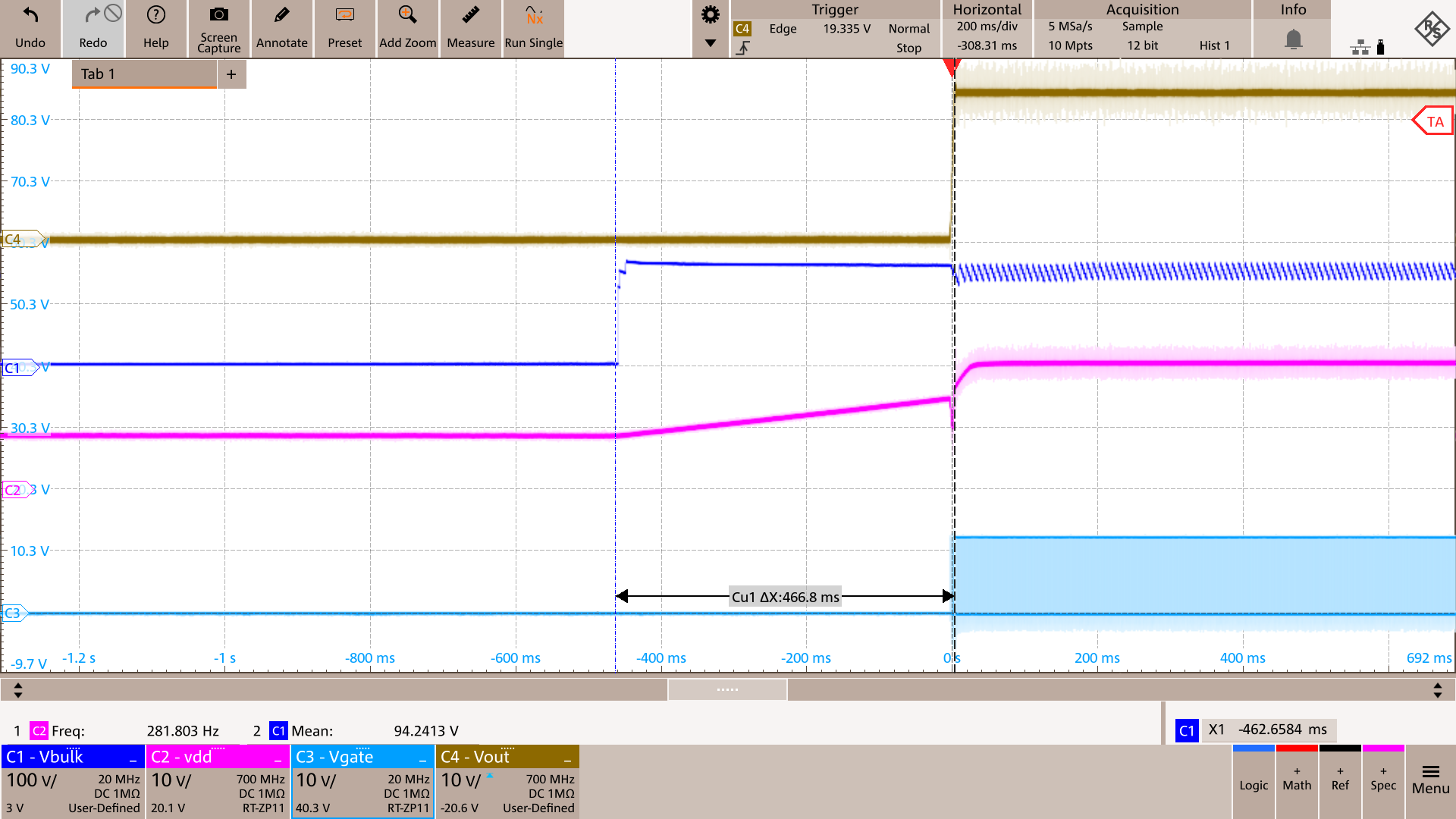Viewport: 1456px width, 819px height.
Task: Open vertical scale stepper arrows on left edge
Action: (17, 689)
